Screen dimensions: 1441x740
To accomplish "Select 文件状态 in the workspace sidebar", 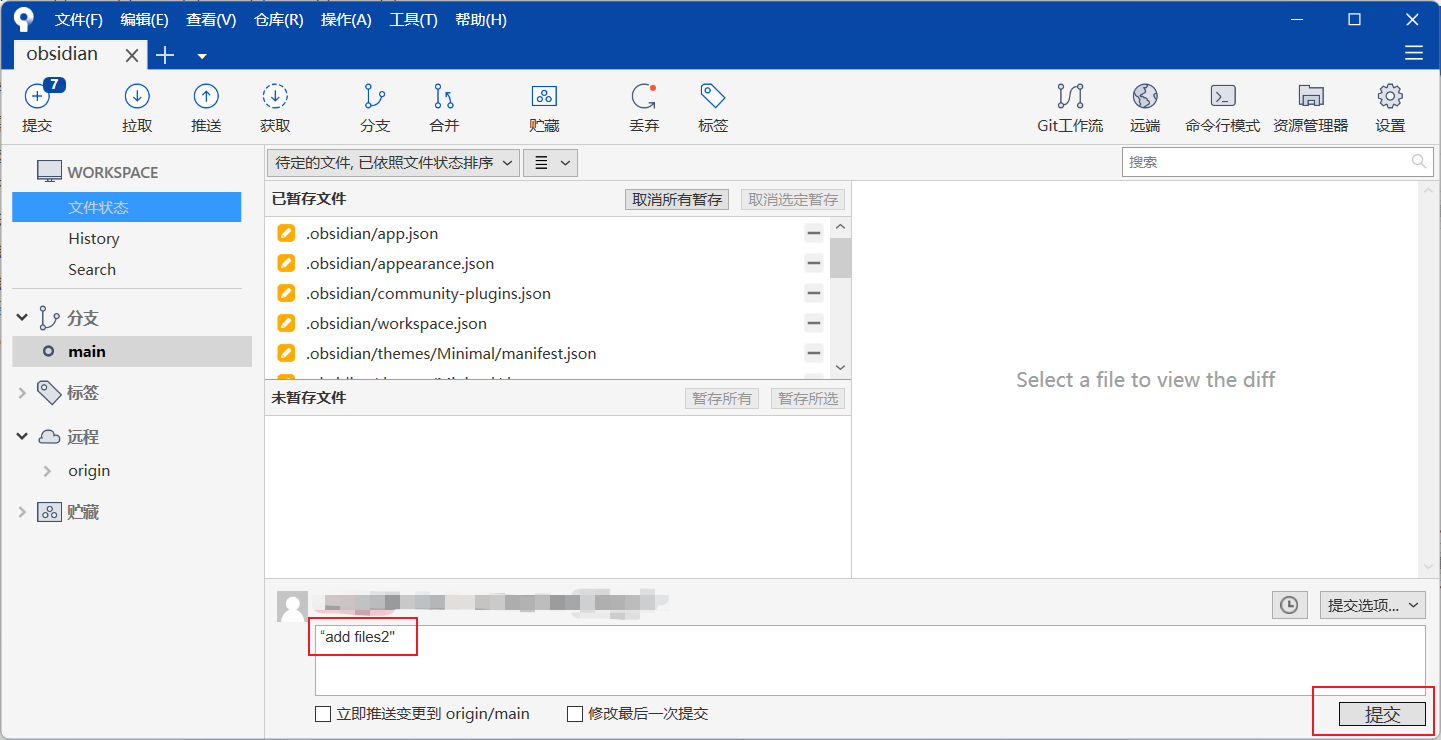I will coord(127,207).
